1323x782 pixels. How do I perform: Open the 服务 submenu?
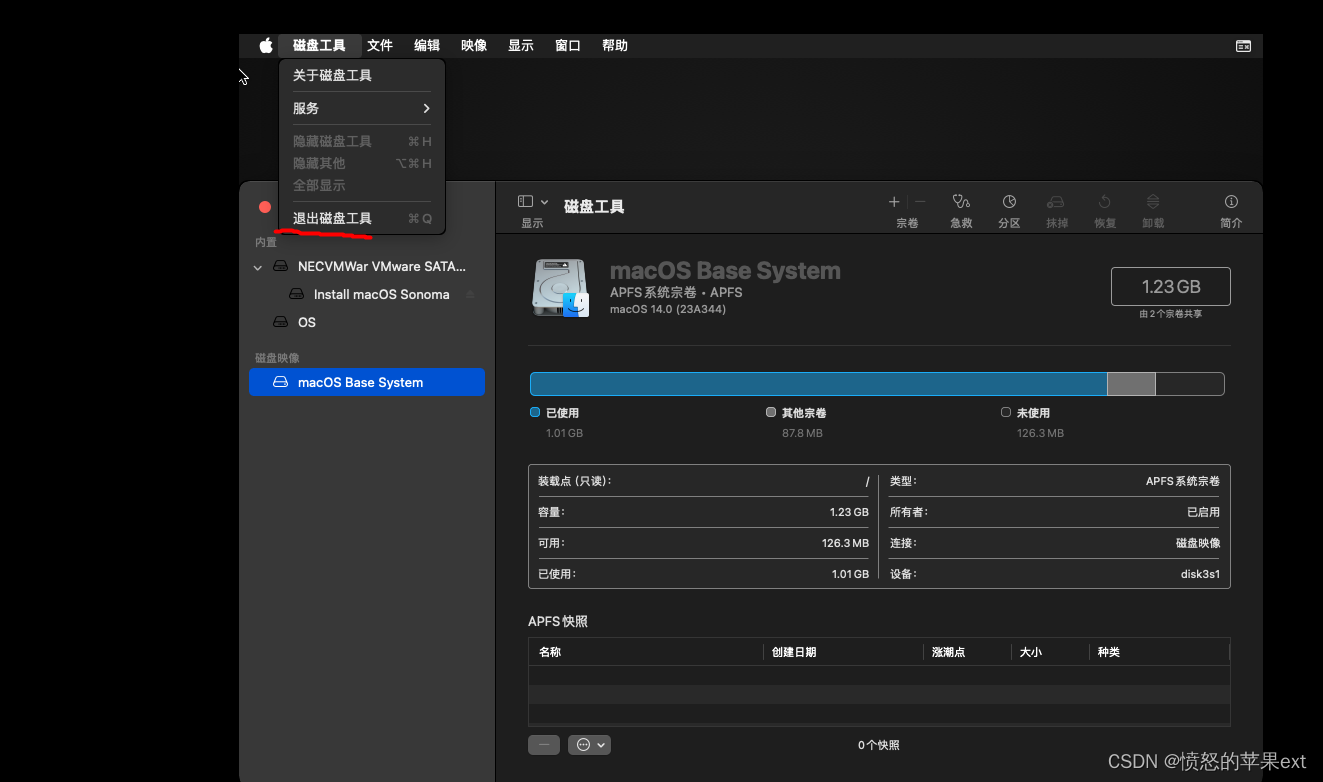coord(362,108)
